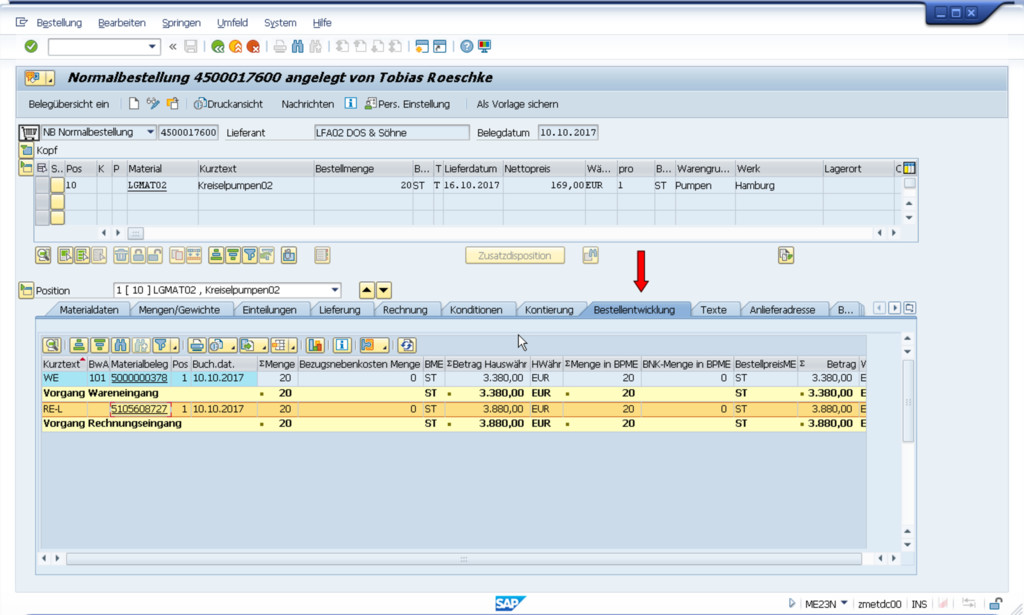1024x615 pixels.
Task: Click the chart graphic icon in history toolbar
Action: [x=315, y=345]
